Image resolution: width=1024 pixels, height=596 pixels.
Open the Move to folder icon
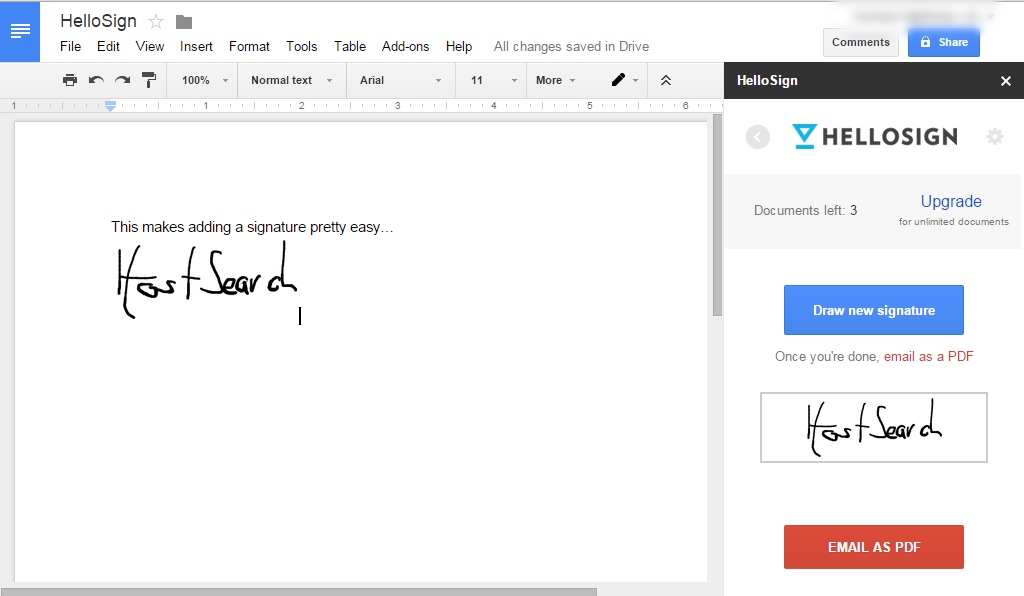tap(182, 20)
